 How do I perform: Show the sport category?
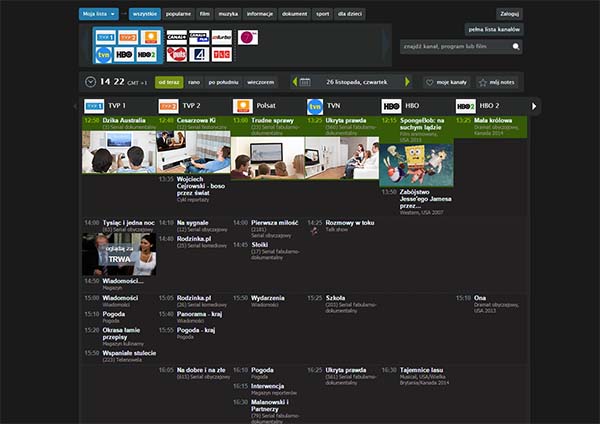coord(322,14)
